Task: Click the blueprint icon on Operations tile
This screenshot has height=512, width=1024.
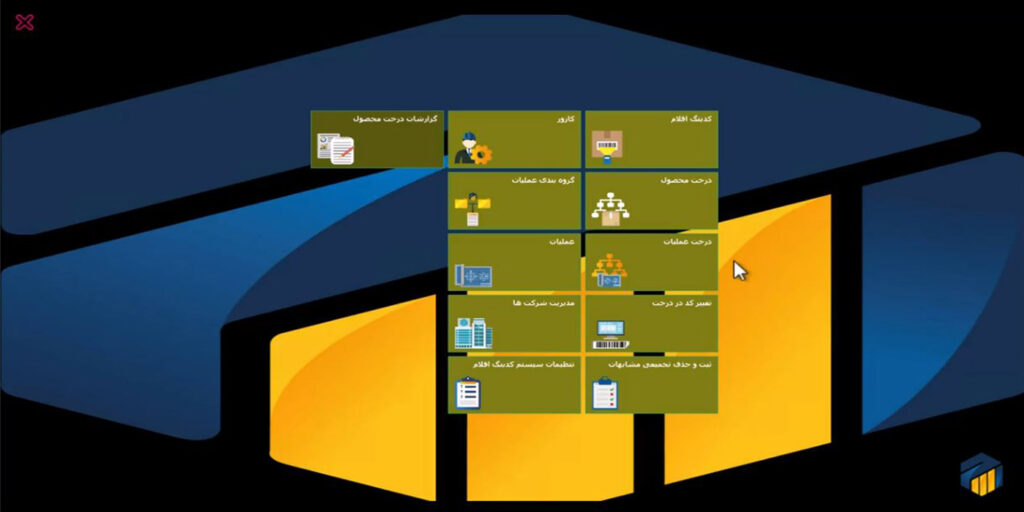Action: point(471,273)
